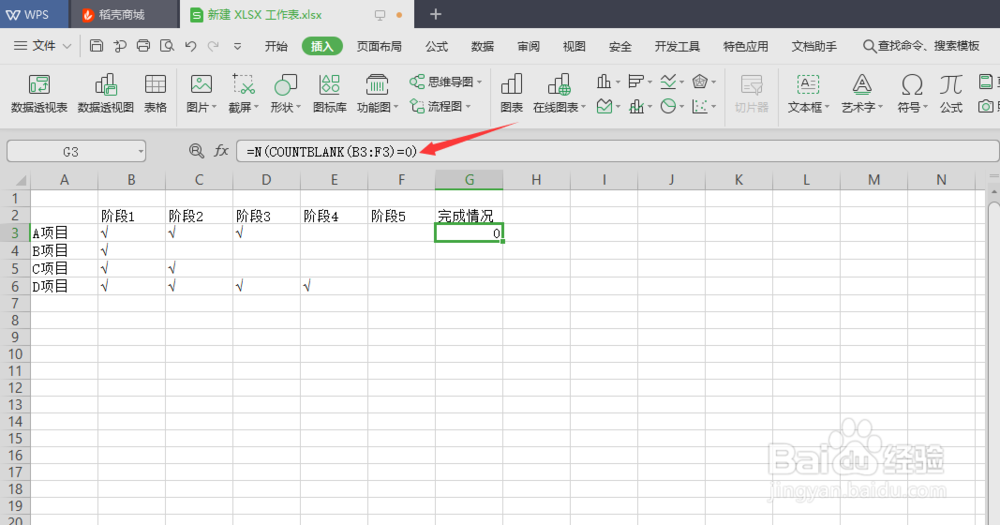Screen dimensions: 1000x525
Task: Select the 截屏 screenshot tool
Action: 244,94
